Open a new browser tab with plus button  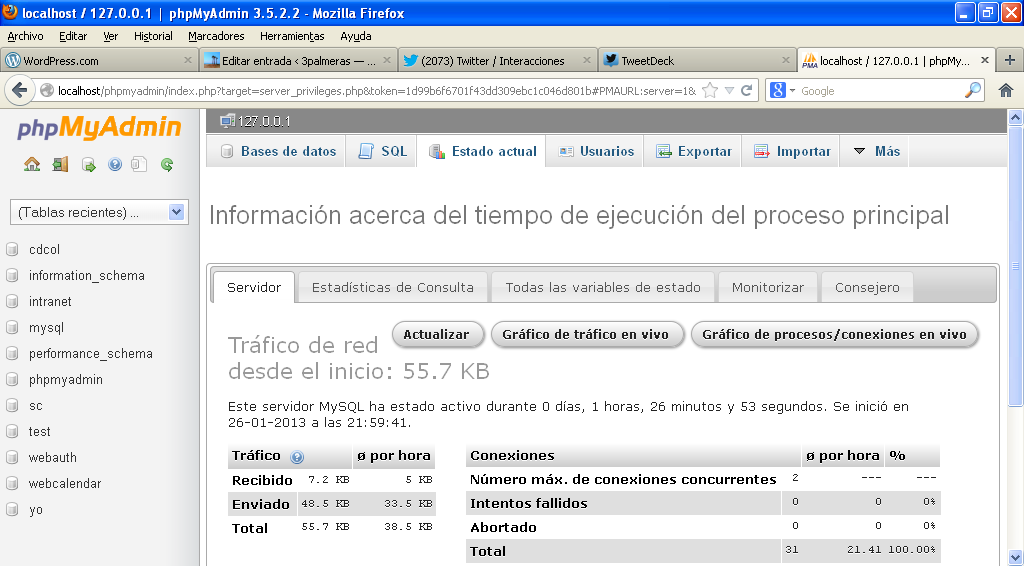click(x=1010, y=60)
